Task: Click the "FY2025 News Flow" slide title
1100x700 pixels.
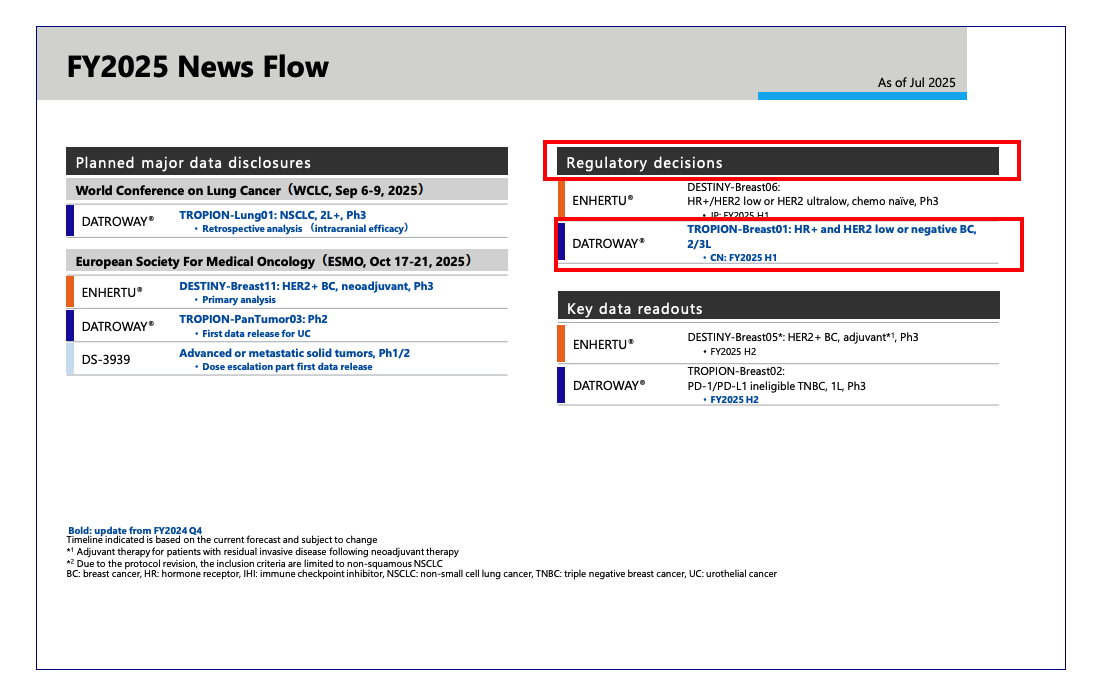Action: click(x=198, y=67)
